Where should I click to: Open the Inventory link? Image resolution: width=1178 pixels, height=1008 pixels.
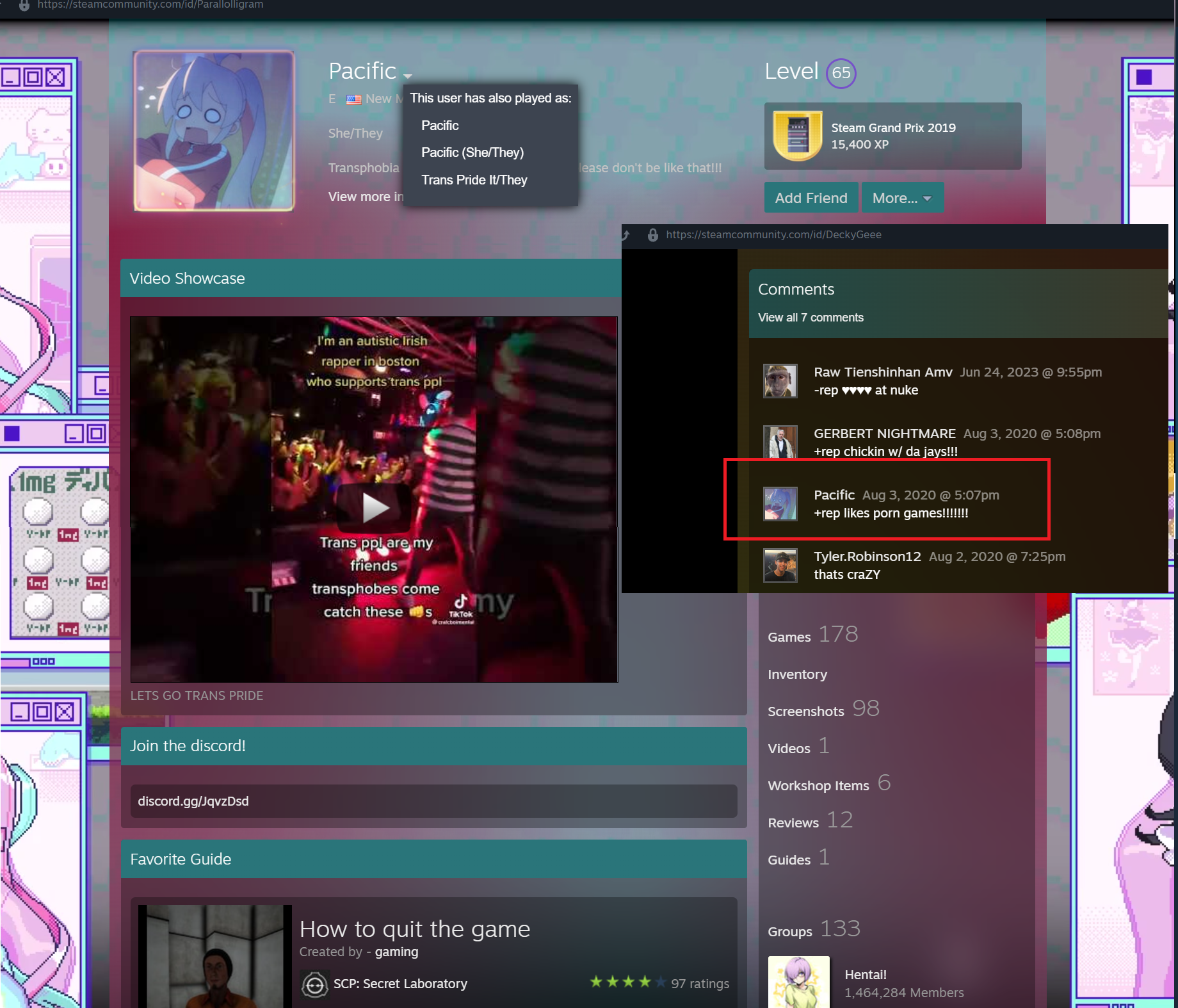pyautogui.click(x=797, y=674)
